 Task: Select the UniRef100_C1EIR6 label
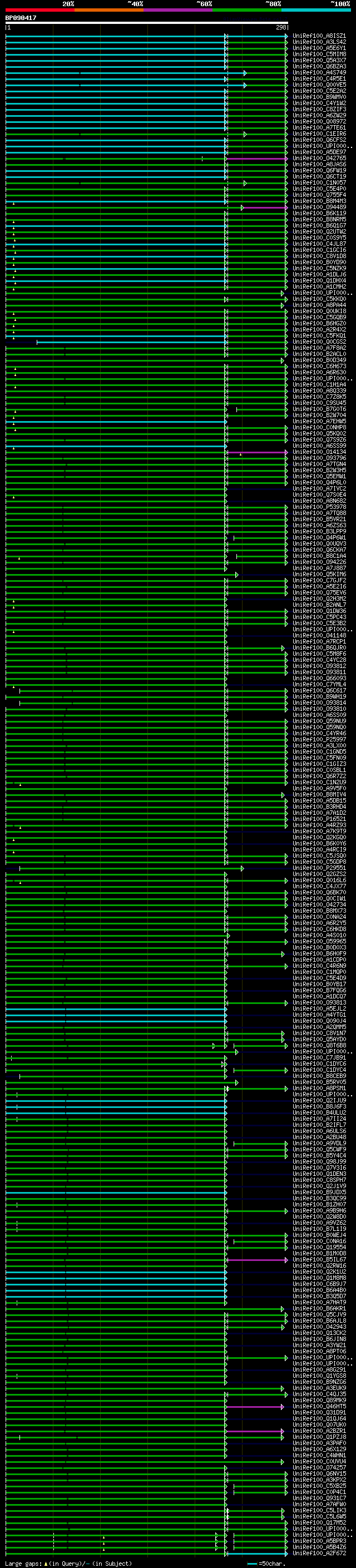point(319,134)
